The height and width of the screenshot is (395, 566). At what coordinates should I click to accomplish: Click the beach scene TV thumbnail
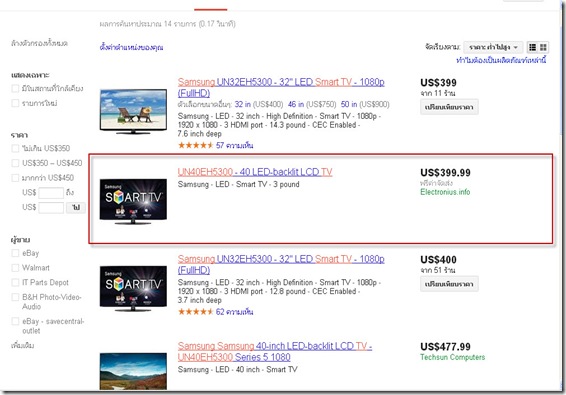(x=133, y=112)
